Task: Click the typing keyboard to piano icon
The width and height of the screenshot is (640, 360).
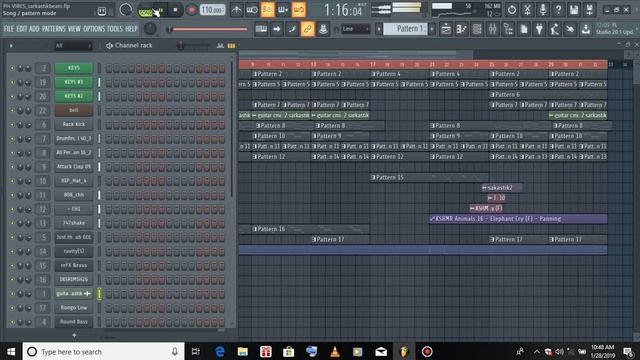Action: pos(261,29)
